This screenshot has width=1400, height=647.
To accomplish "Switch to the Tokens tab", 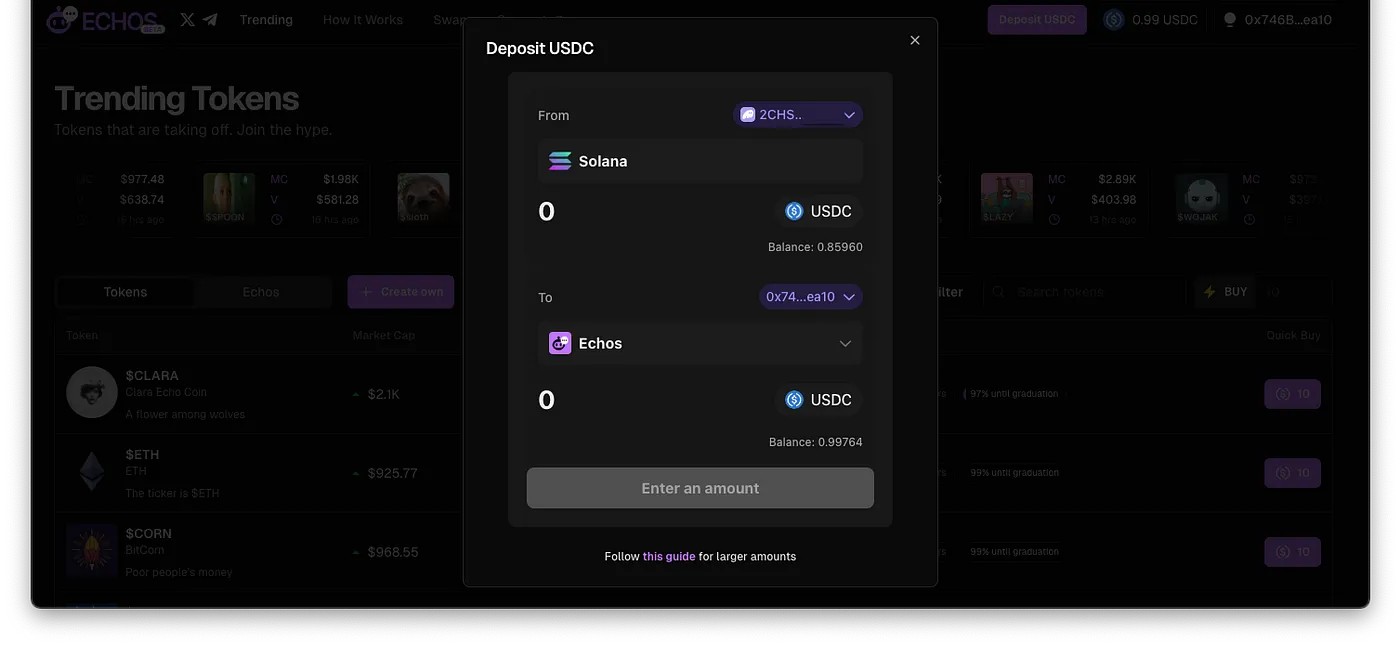I will [x=125, y=292].
